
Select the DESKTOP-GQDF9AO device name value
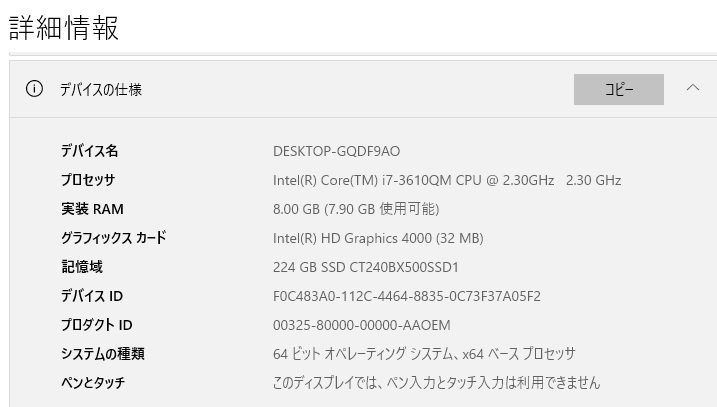(x=337, y=151)
